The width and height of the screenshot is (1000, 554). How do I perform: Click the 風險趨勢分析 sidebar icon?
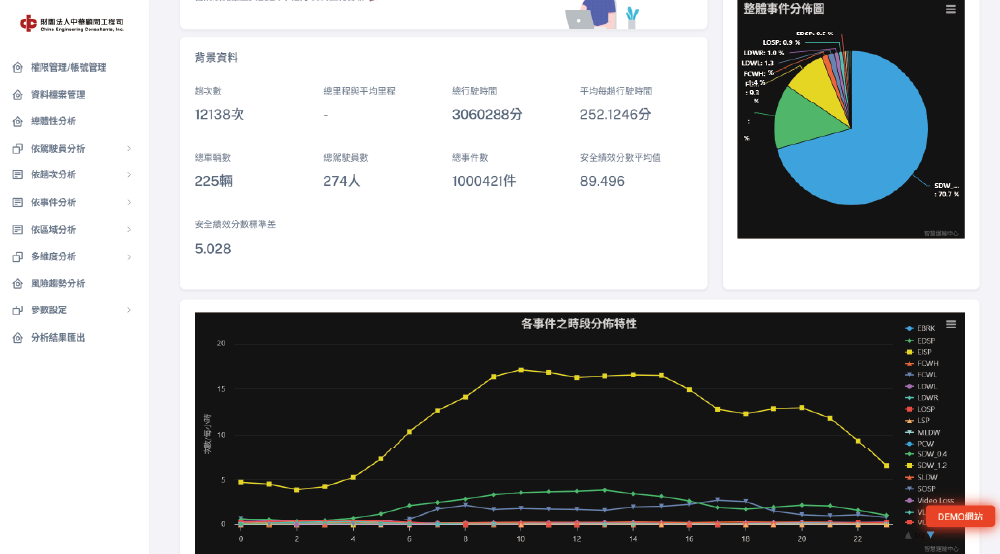click(x=18, y=284)
